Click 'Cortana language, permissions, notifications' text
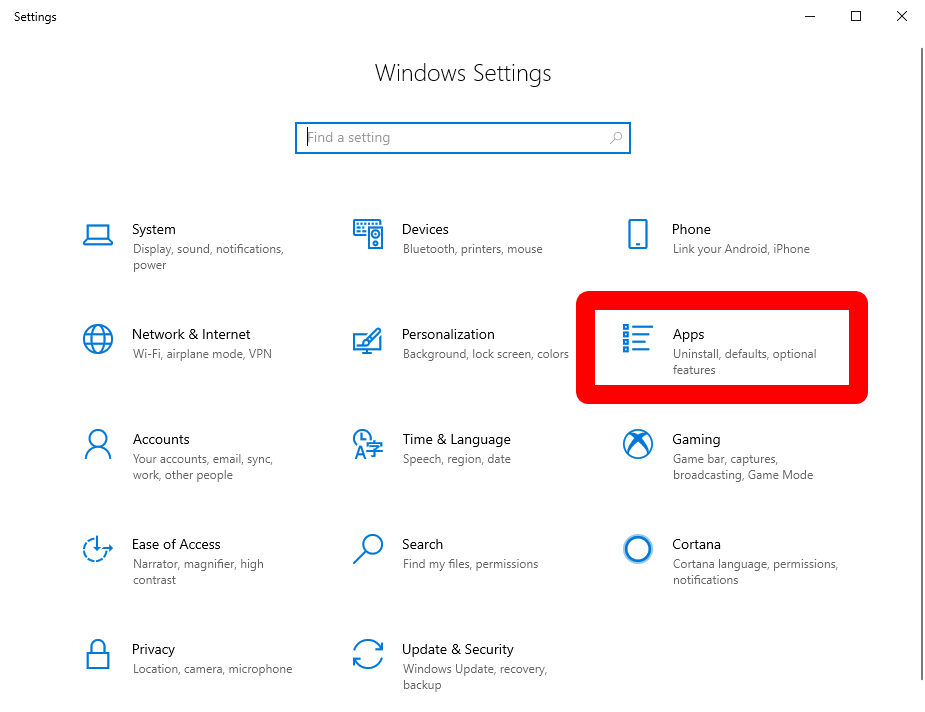This screenshot has height=712, width=925. click(755, 572)
